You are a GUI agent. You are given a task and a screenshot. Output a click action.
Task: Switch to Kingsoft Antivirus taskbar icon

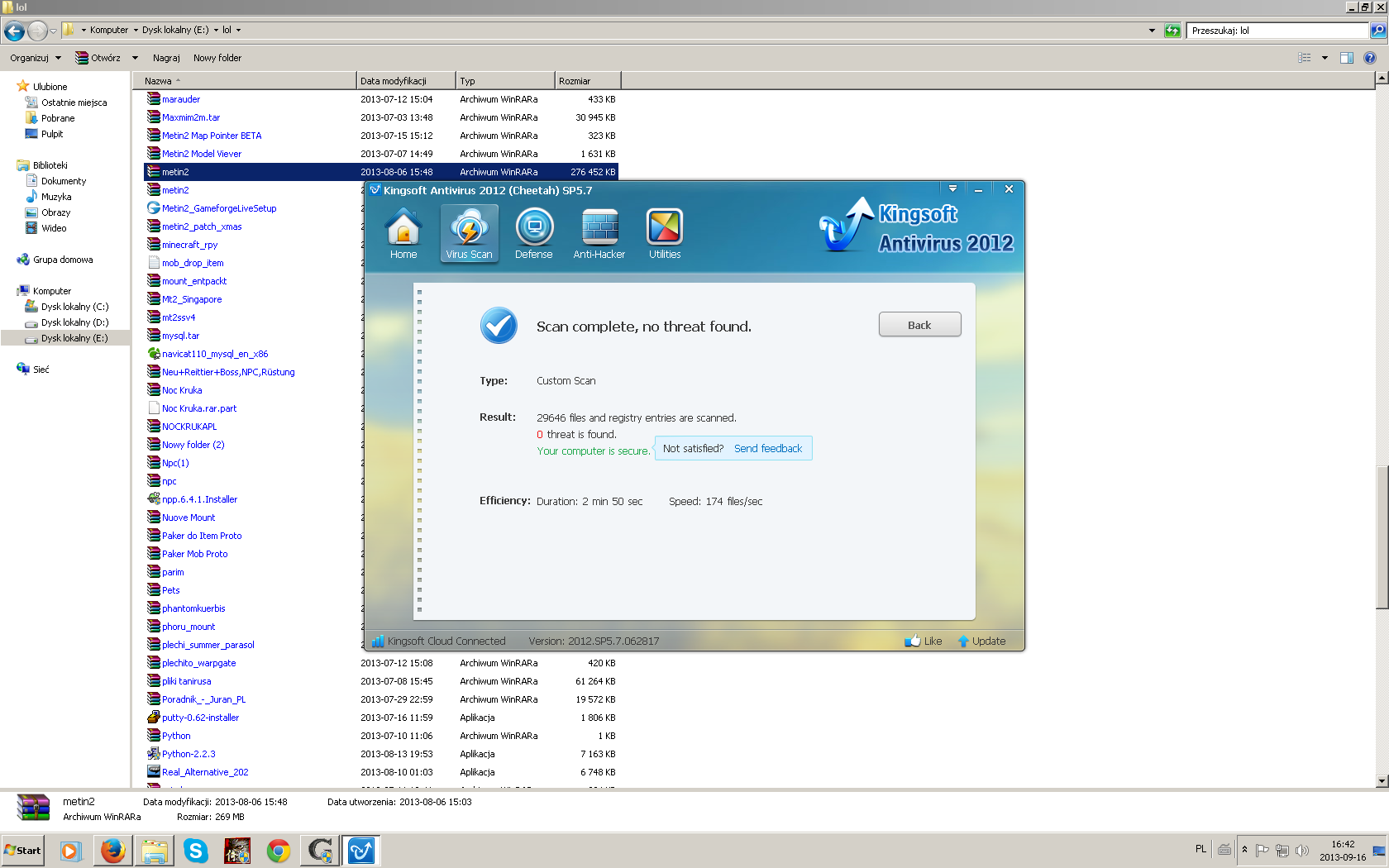[x=361, y=851]
